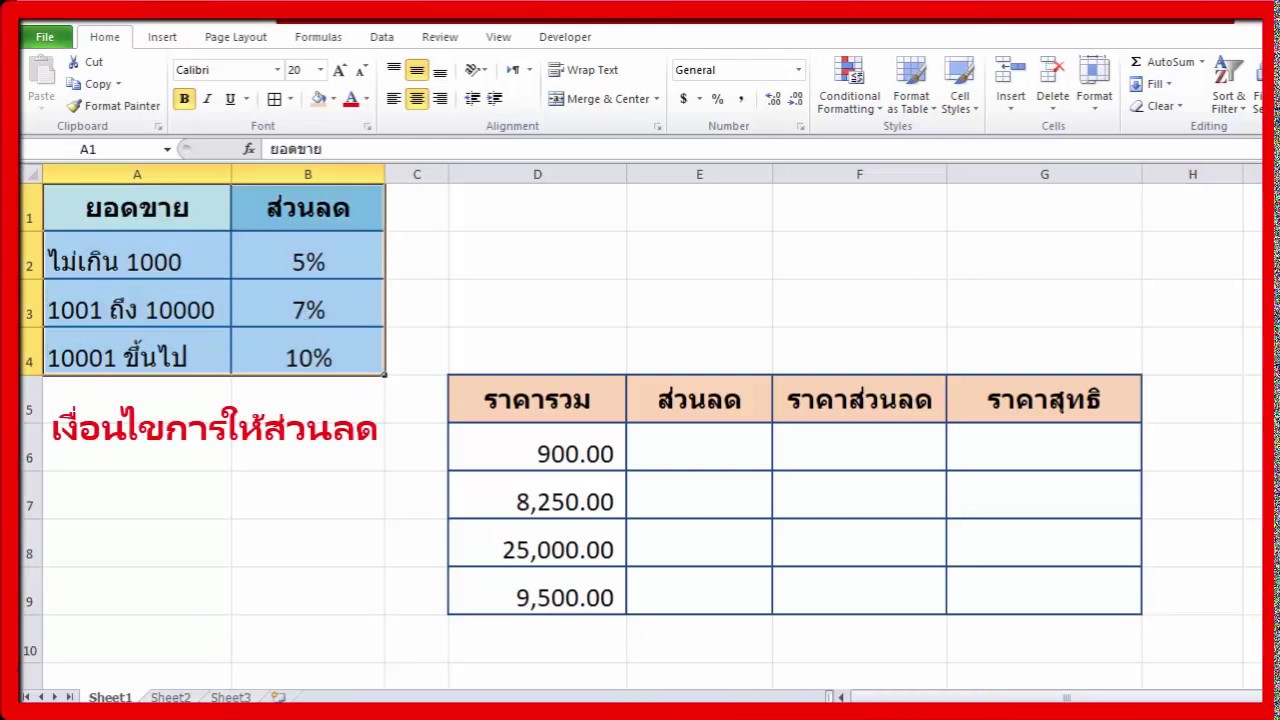
Task: Decrease font size with shrink font icon
Action: [x=361, y=70]
